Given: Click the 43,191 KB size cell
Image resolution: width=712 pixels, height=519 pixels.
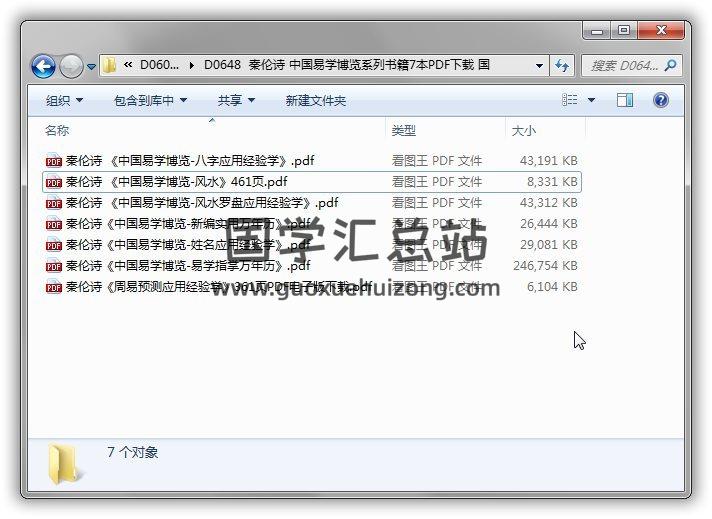Looking at the screenshot, I should [x=549, y=161].
